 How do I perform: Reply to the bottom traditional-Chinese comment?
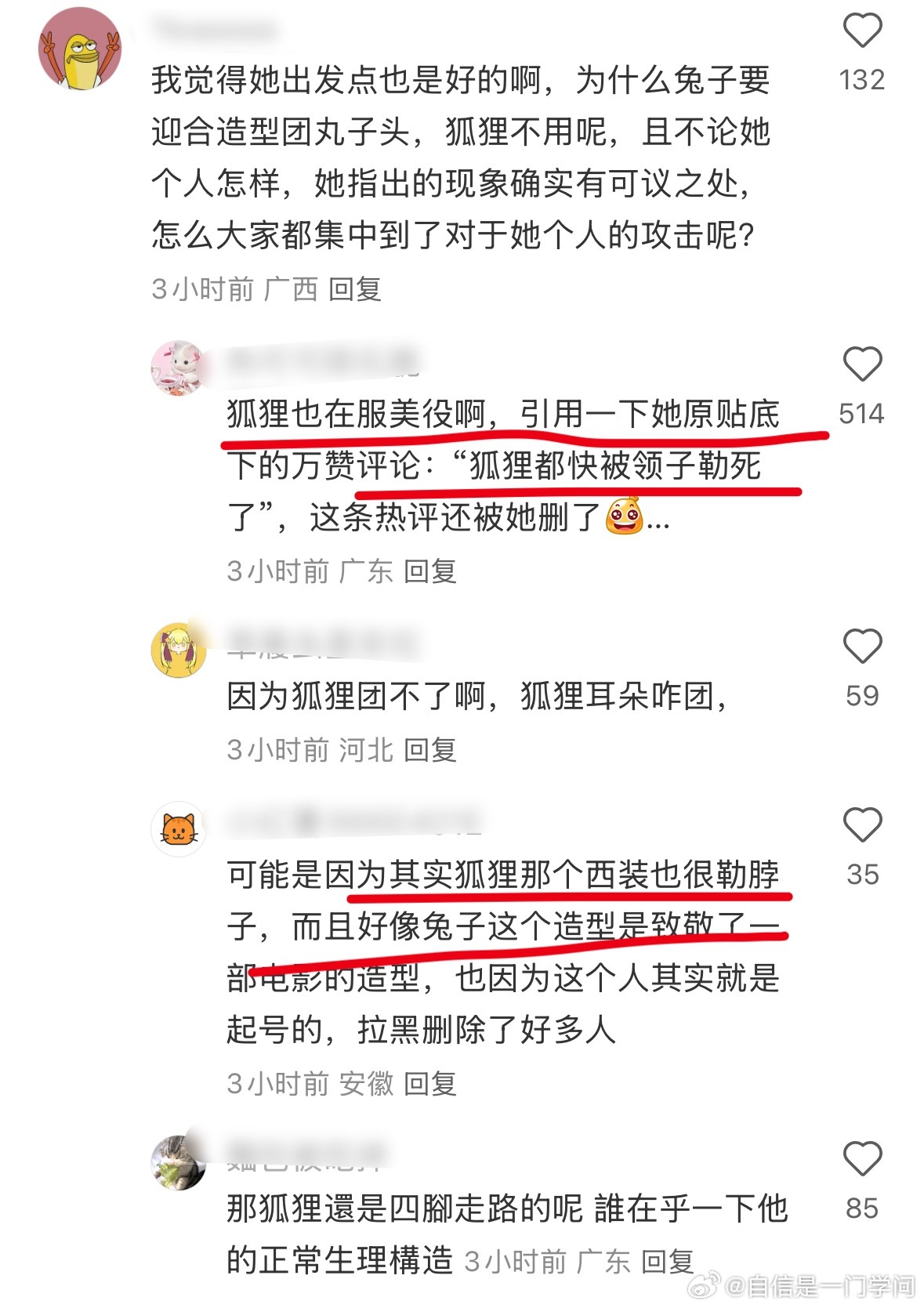668,1261
